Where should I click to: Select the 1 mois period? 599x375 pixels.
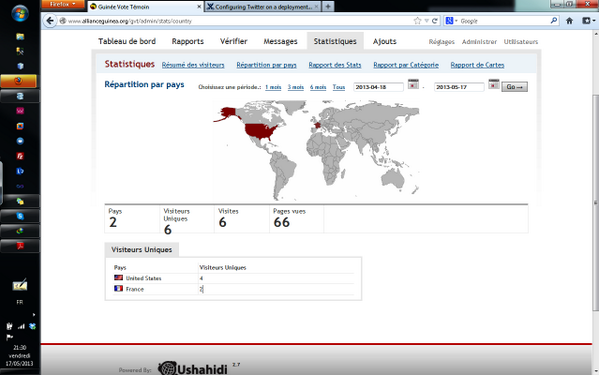click(x=273, y=87)
